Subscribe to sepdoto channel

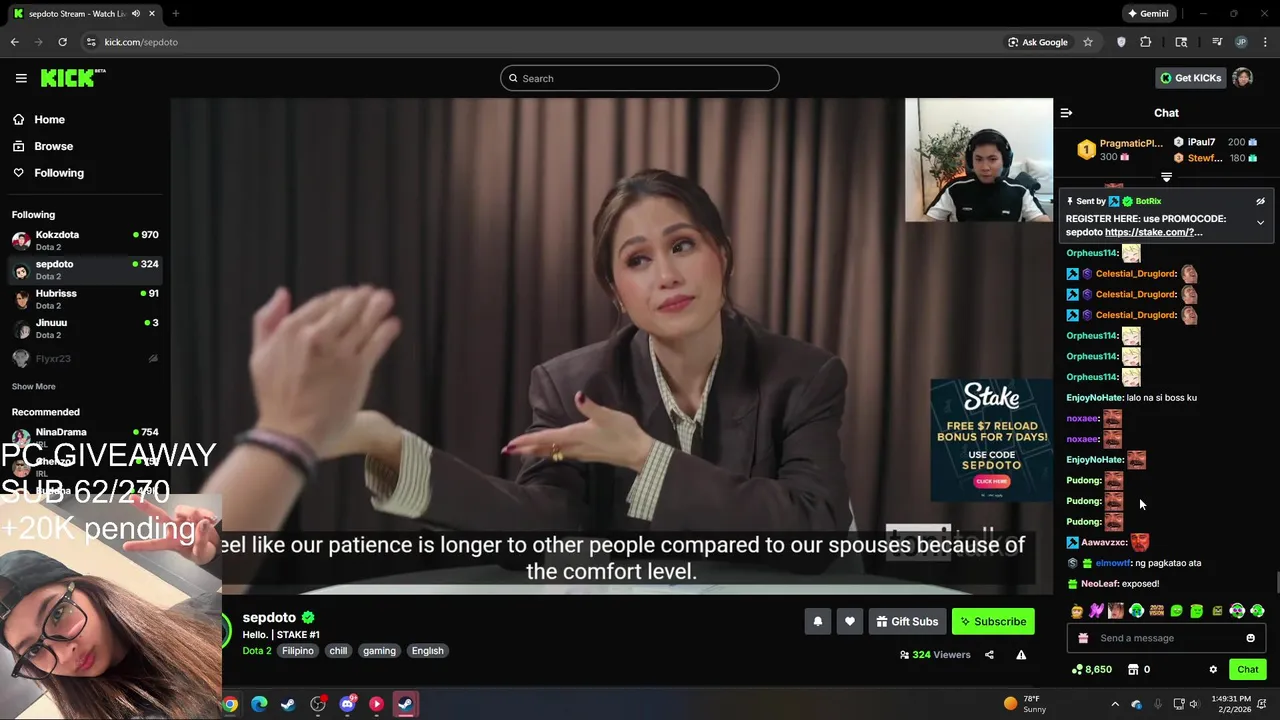(993, 621)
